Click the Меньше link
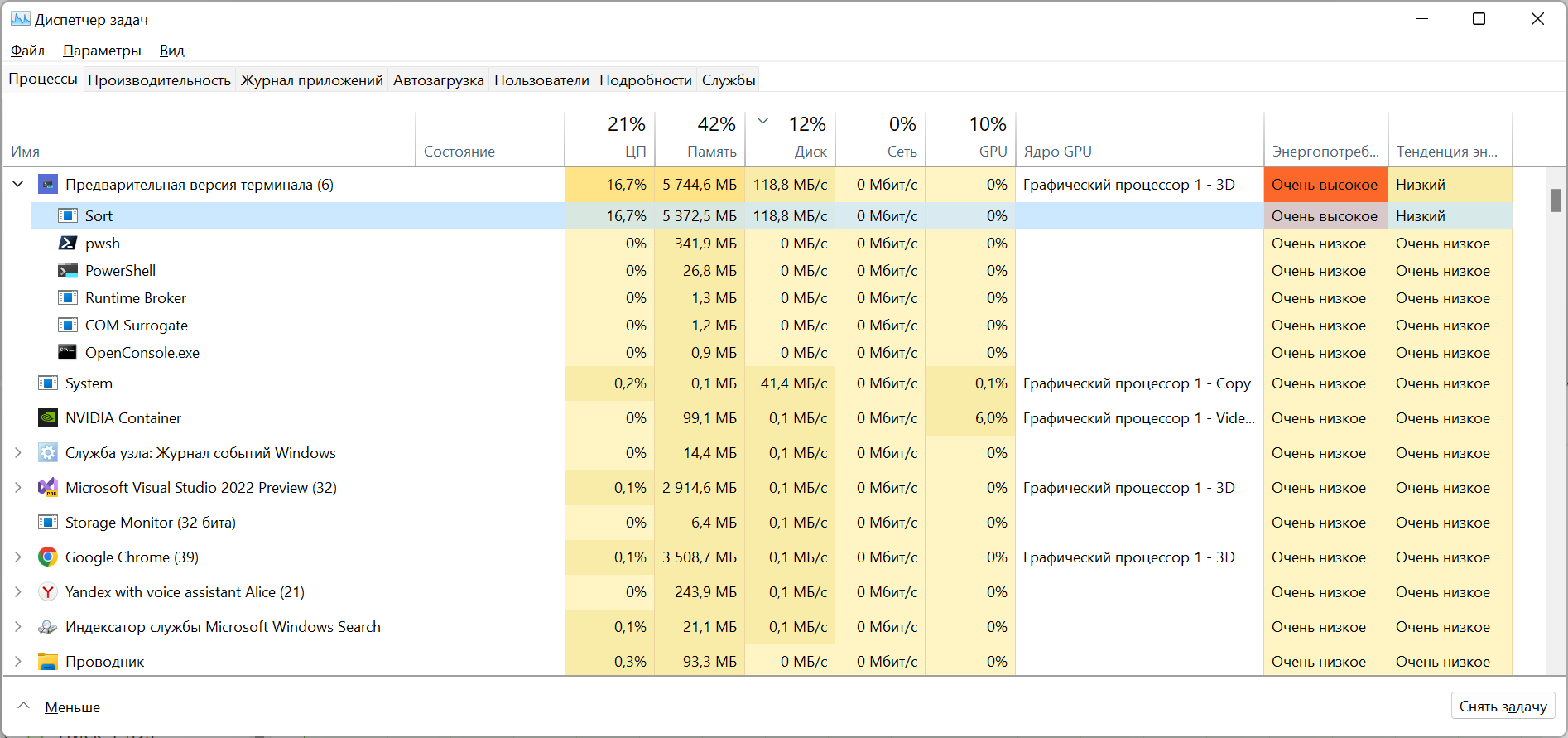This screenshot has height=738, width=1568. 72,707
